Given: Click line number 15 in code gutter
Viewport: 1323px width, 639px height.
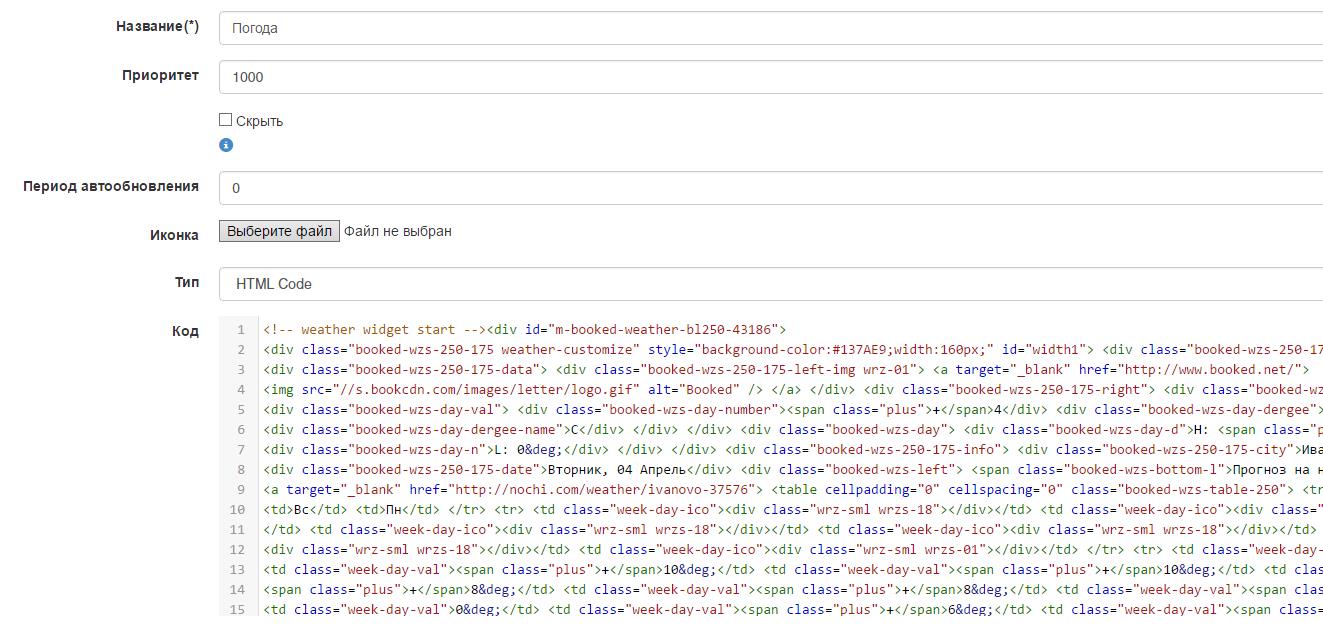Looking at the screenshot, I should click(x=237, y=609).
